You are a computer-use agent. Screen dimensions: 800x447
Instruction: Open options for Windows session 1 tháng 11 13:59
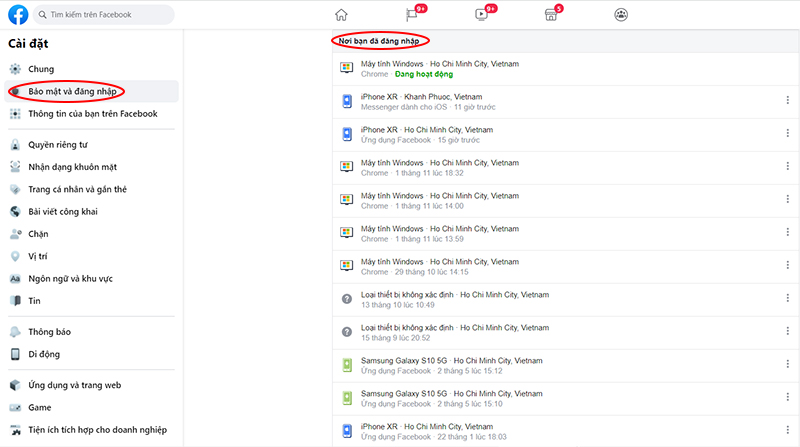788,232
